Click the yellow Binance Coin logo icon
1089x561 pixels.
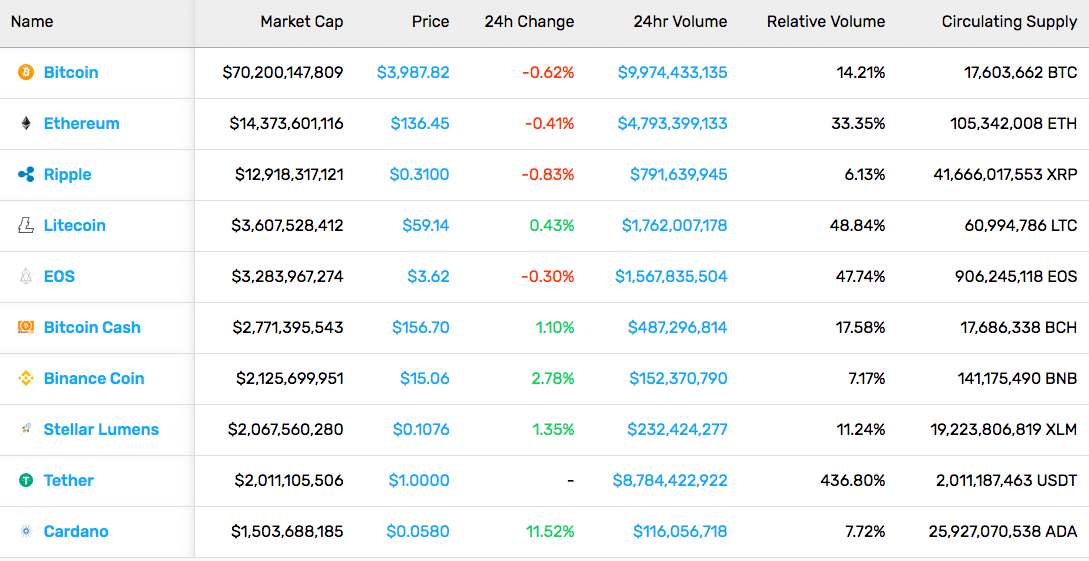tap(26, 378)
